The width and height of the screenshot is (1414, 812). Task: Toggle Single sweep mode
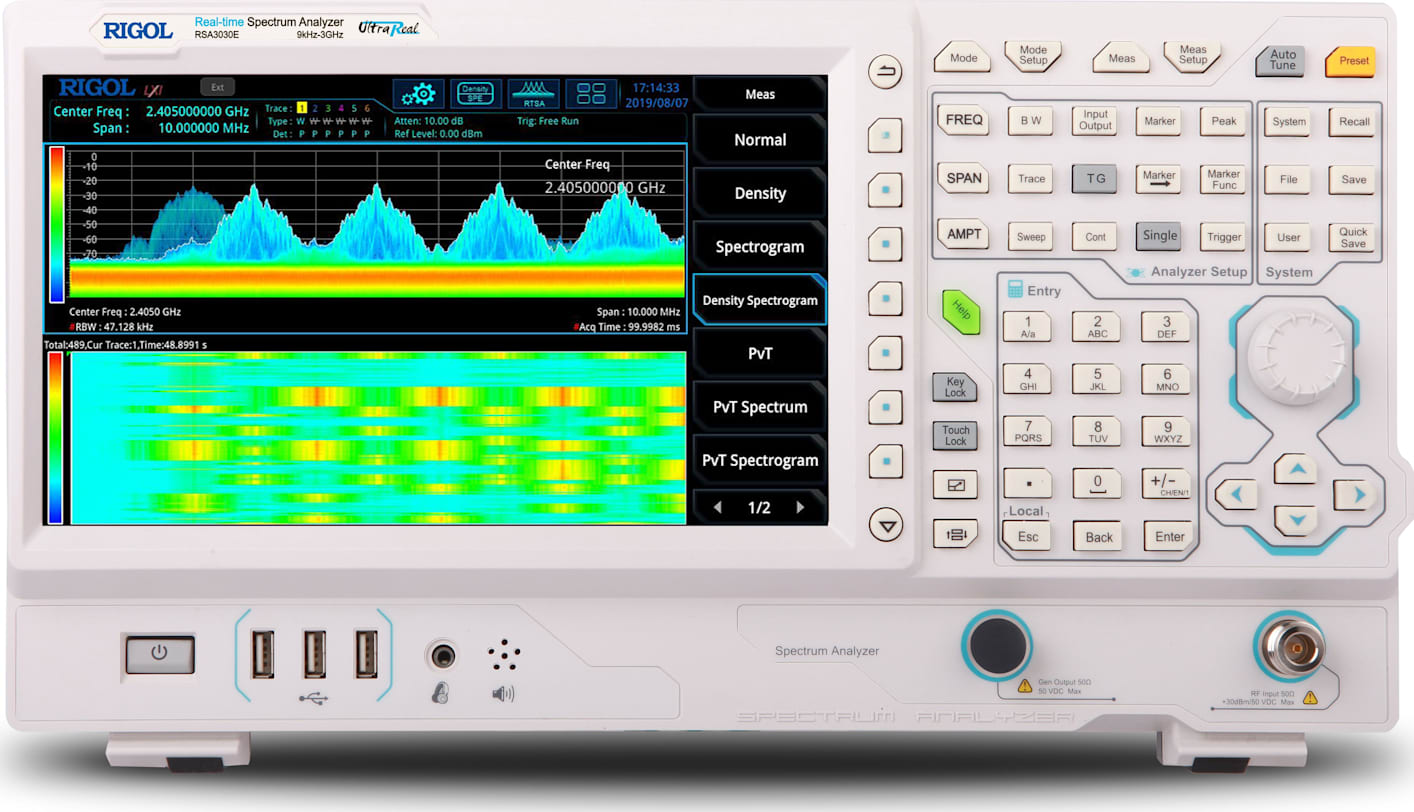1158,236
